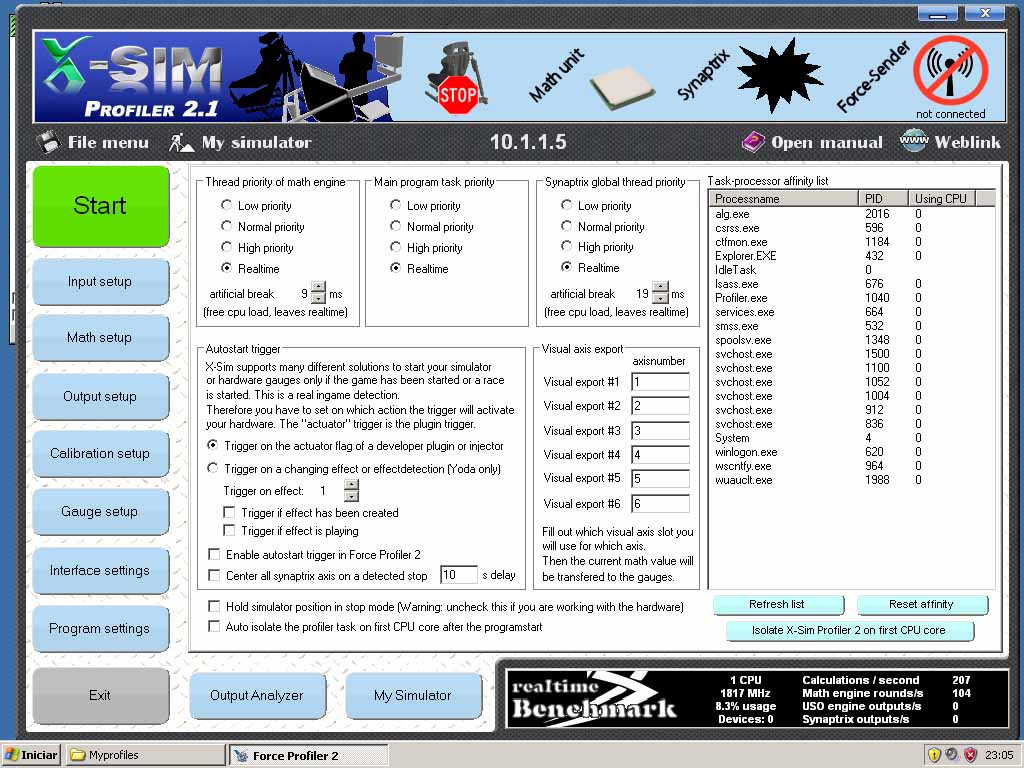Select Normal priority for Synaptrix global thread
The width and height of the screenshot is (1024, 768).
(x=566, y=226)
